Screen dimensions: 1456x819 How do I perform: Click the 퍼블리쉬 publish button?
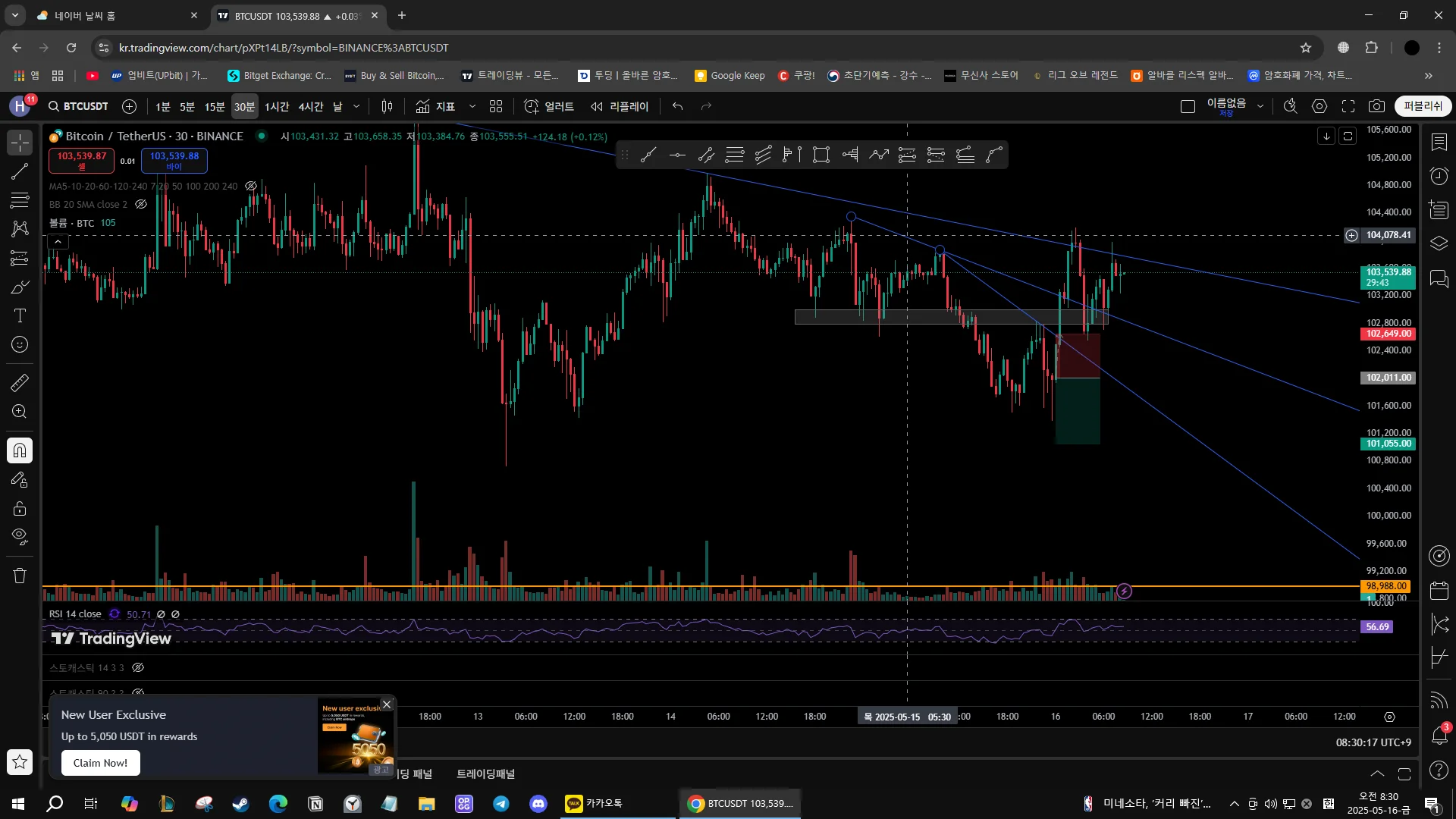tap(1423, 106)
